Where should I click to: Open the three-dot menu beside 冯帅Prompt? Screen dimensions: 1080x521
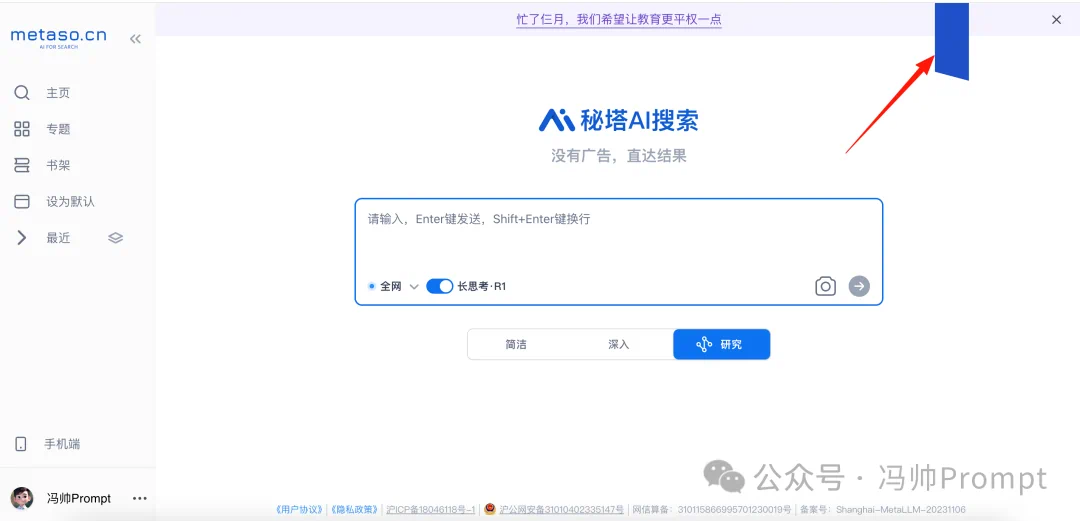coord(140,498)
